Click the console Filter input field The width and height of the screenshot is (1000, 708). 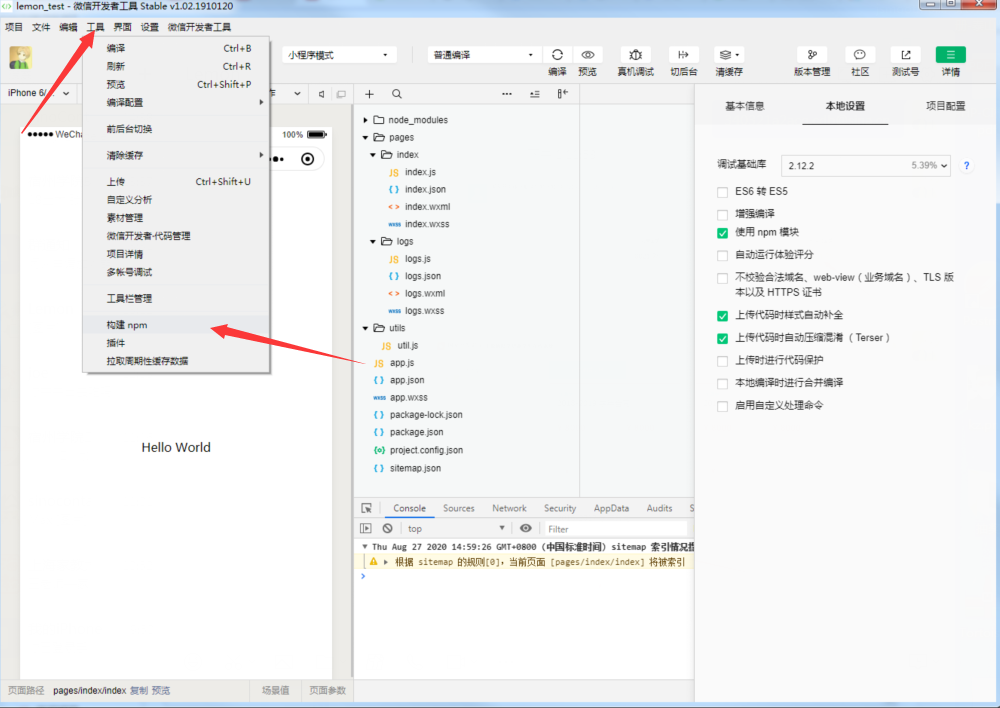tap(616, 529)
